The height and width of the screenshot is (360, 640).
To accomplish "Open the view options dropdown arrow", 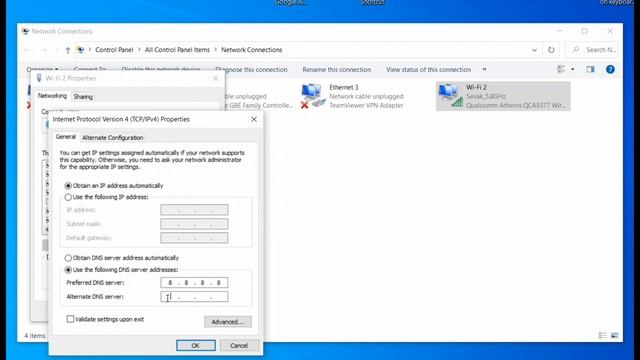I will click(573, 69).
